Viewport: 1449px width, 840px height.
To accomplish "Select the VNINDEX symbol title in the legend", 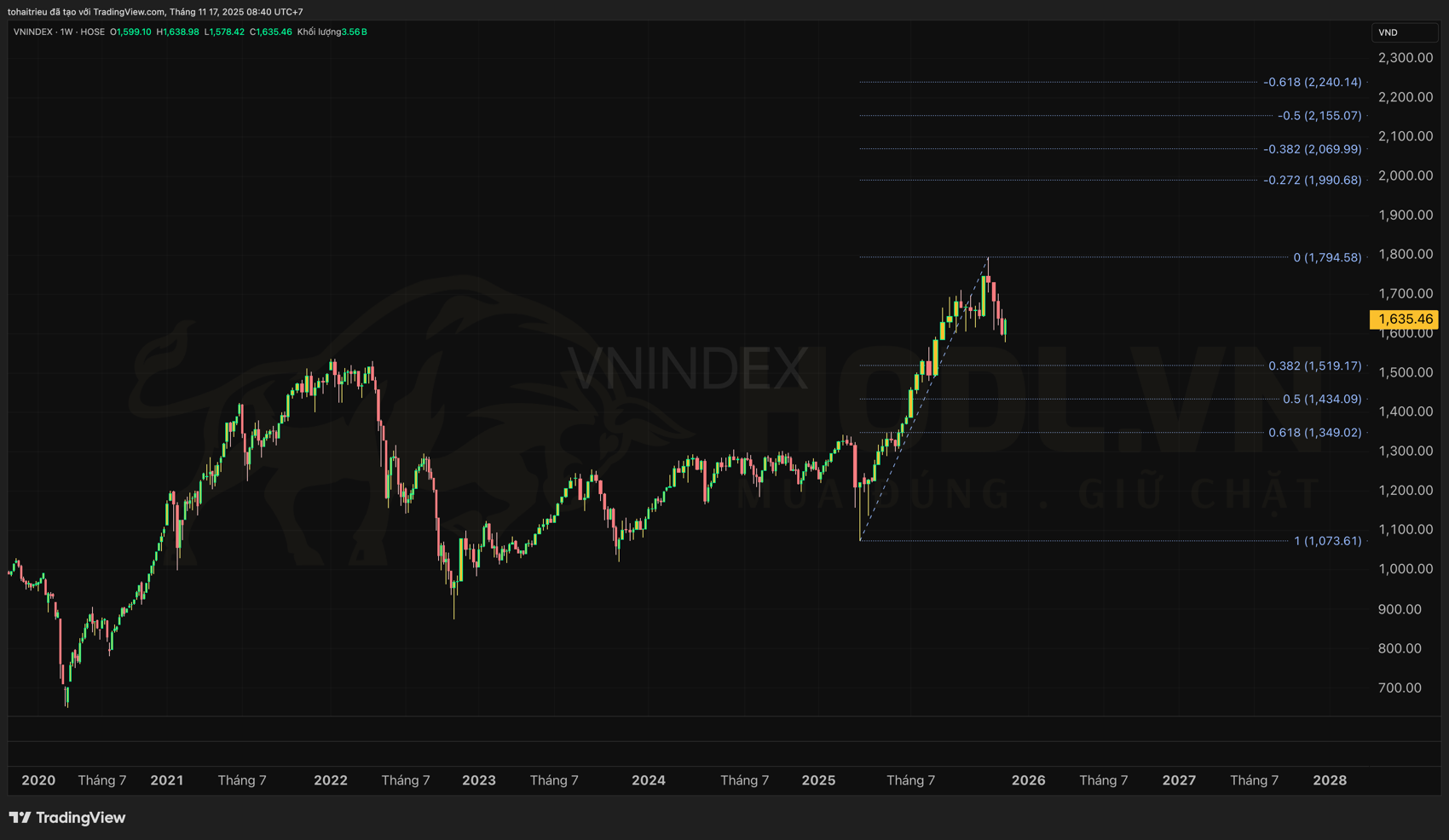I will [x=32, y=32].
